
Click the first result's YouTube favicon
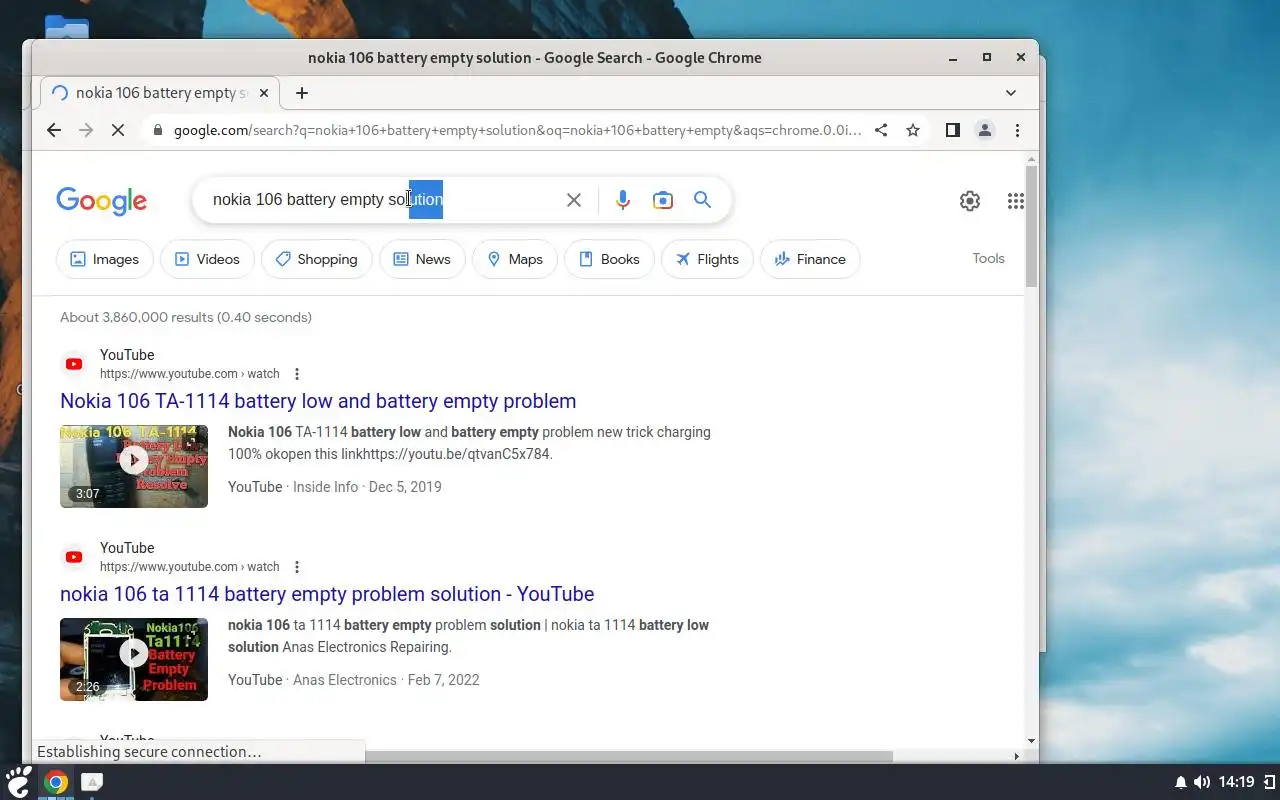coord(74,364)
